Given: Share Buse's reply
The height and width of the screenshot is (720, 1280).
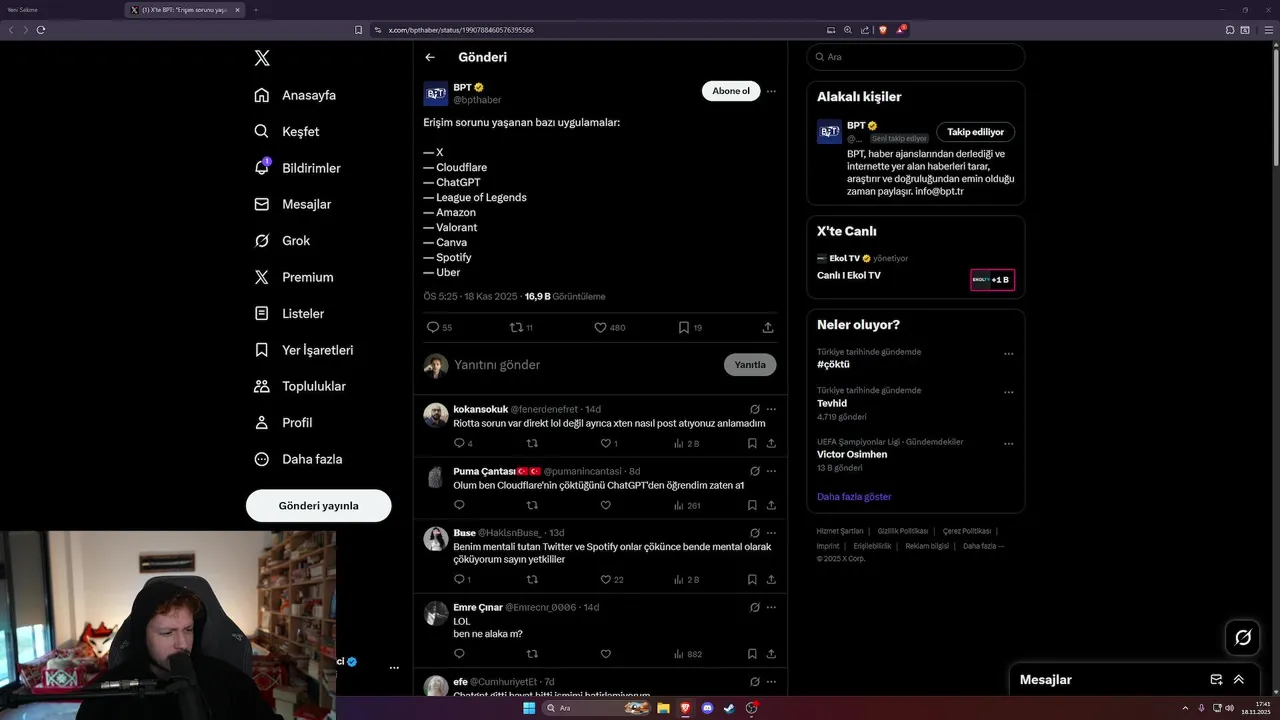Looking at the screenshot, I should 771,580.
